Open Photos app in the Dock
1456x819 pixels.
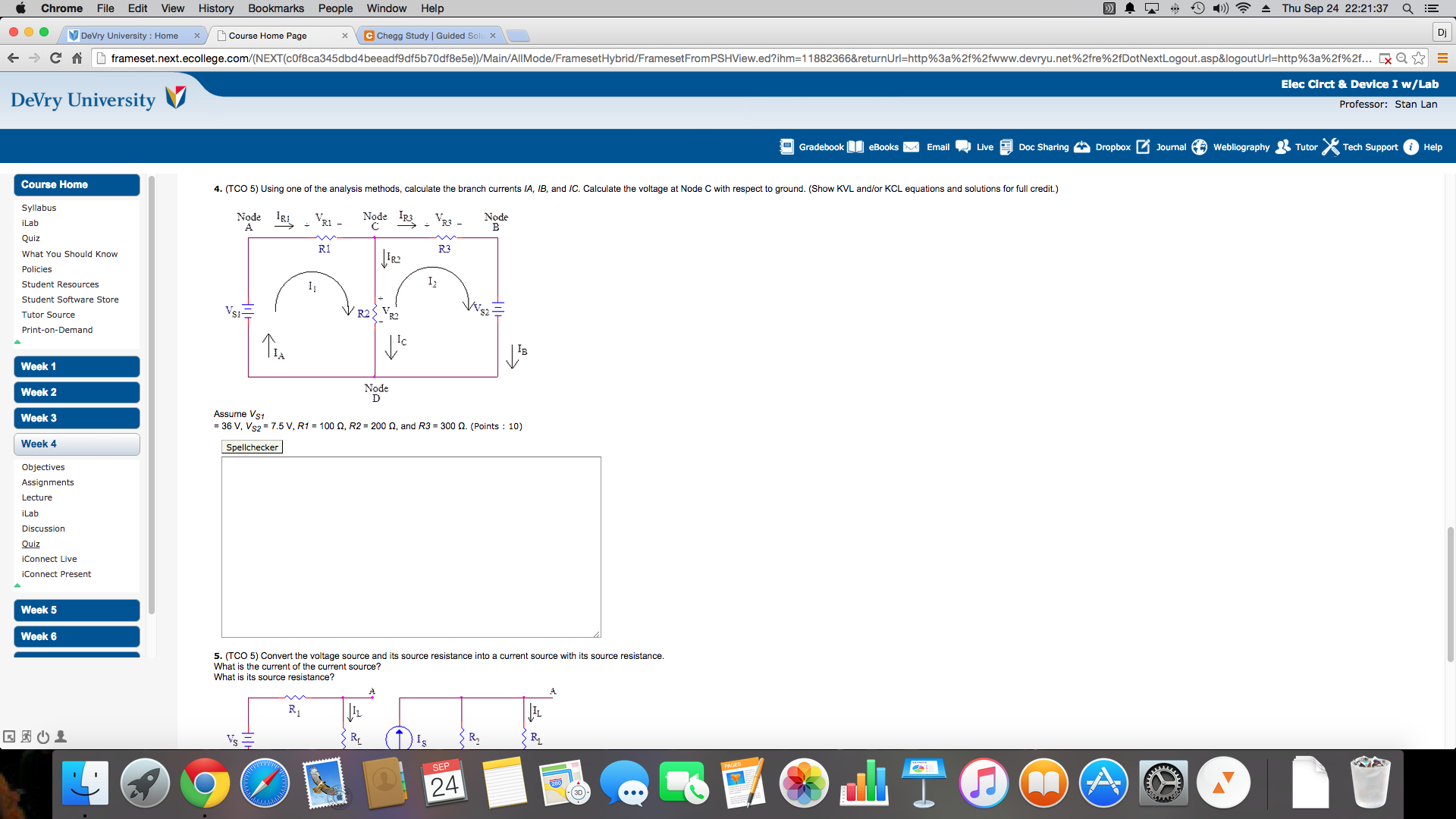tap(804, 783)
